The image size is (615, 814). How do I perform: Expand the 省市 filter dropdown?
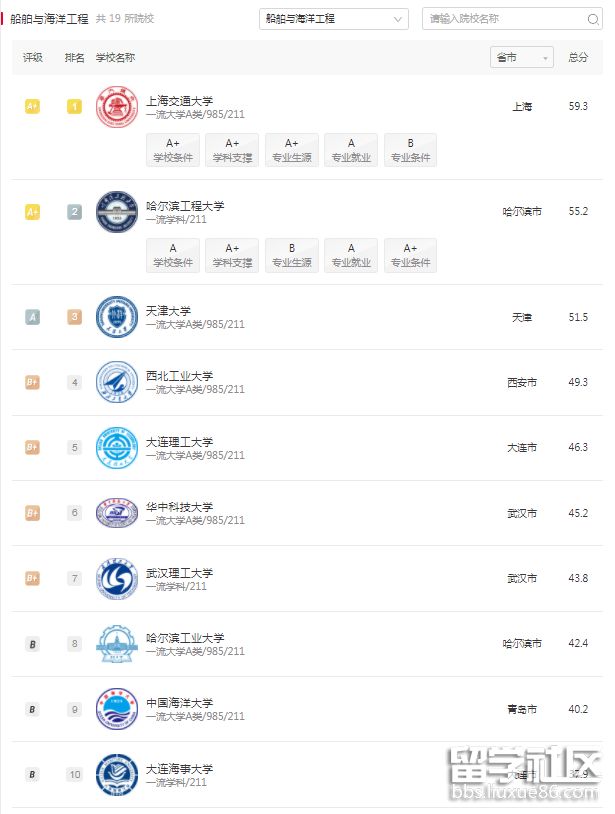tap(520, 57)
